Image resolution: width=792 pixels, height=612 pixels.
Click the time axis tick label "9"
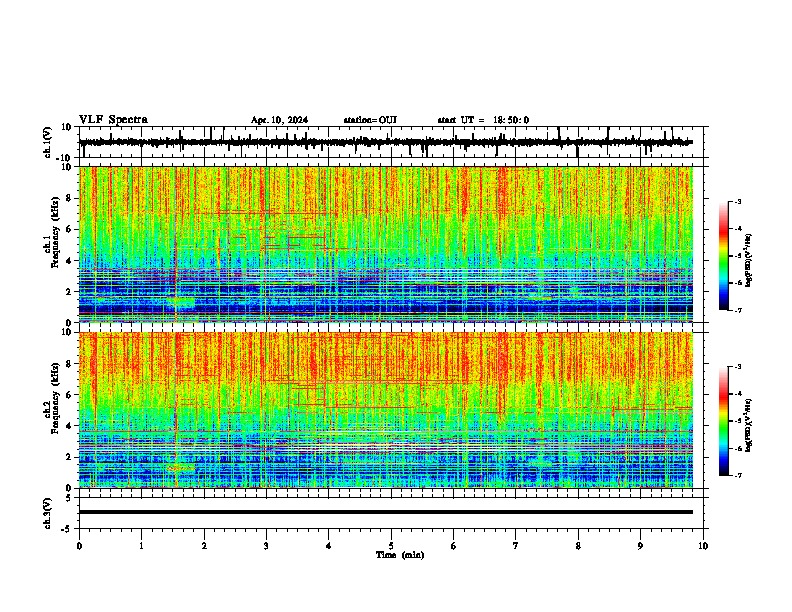[640, 546]
